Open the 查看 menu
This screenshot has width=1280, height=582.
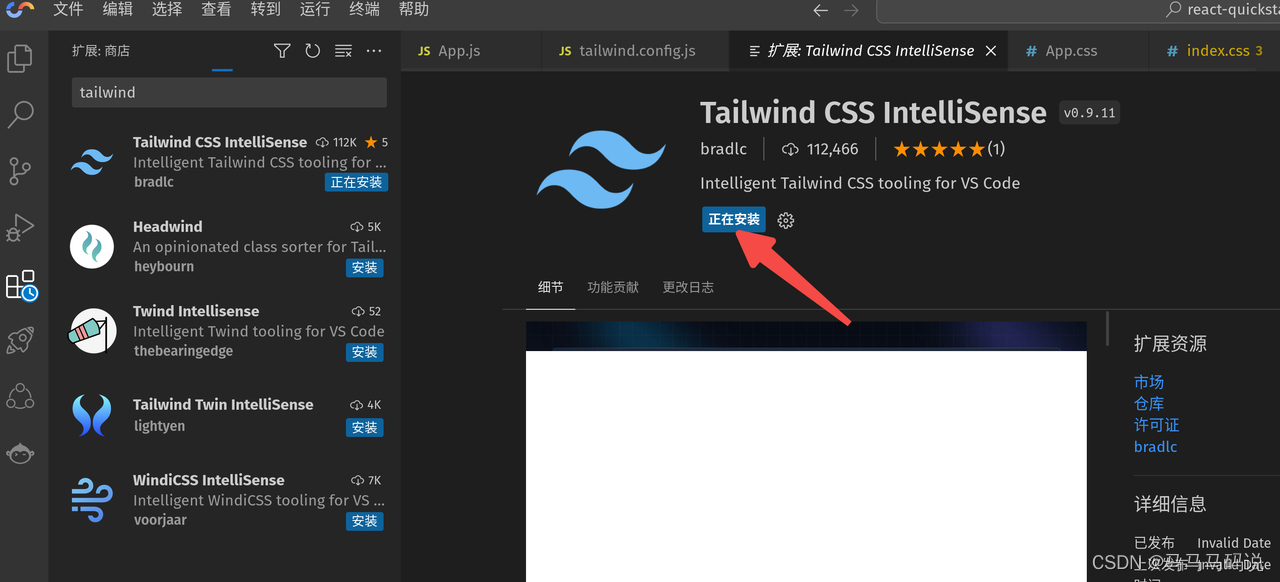pyautogui.click(x=216, y=9)
